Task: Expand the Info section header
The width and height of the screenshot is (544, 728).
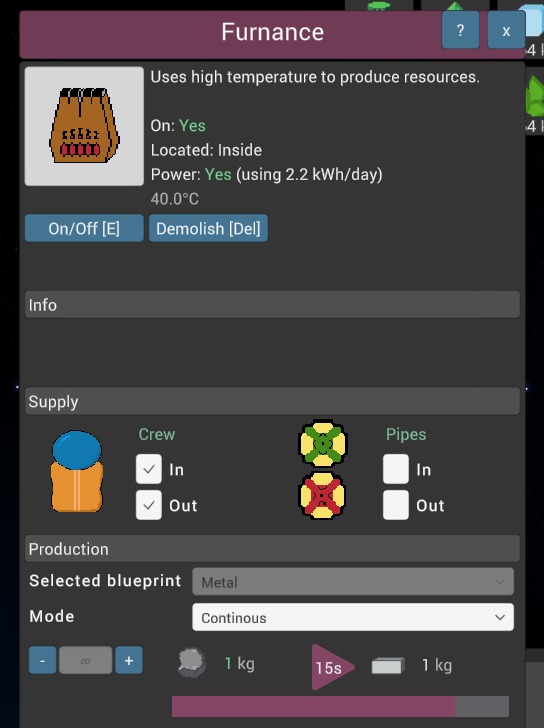Action: pyautogui.click(x=272, y=305)
